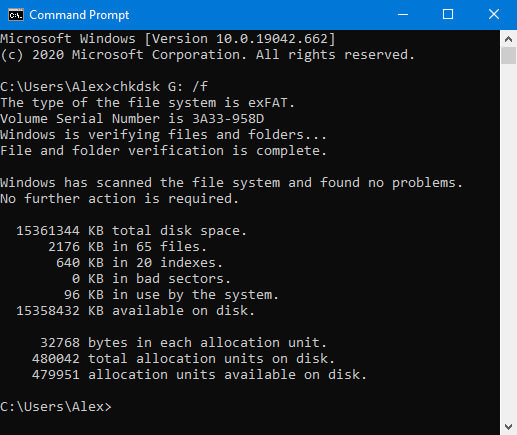
Task: Click the Command Prompt title text
Action: [x=79, y=15]
